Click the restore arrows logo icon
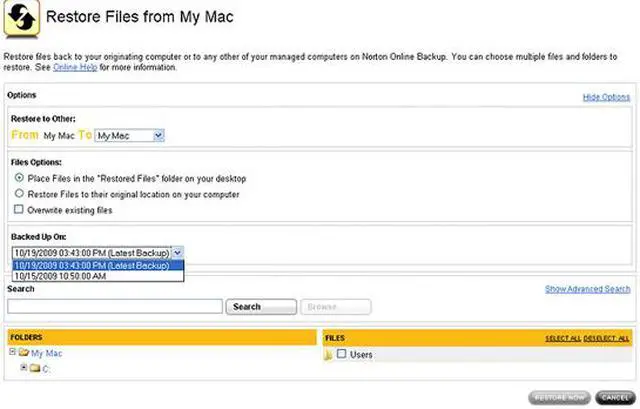Viewport: 640px width, 409px height. click(21, 18)
